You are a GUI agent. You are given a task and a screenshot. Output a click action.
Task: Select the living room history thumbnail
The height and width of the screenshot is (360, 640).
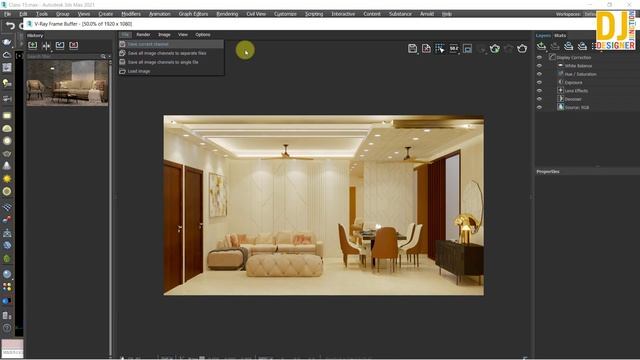click(x=67, y=83)
